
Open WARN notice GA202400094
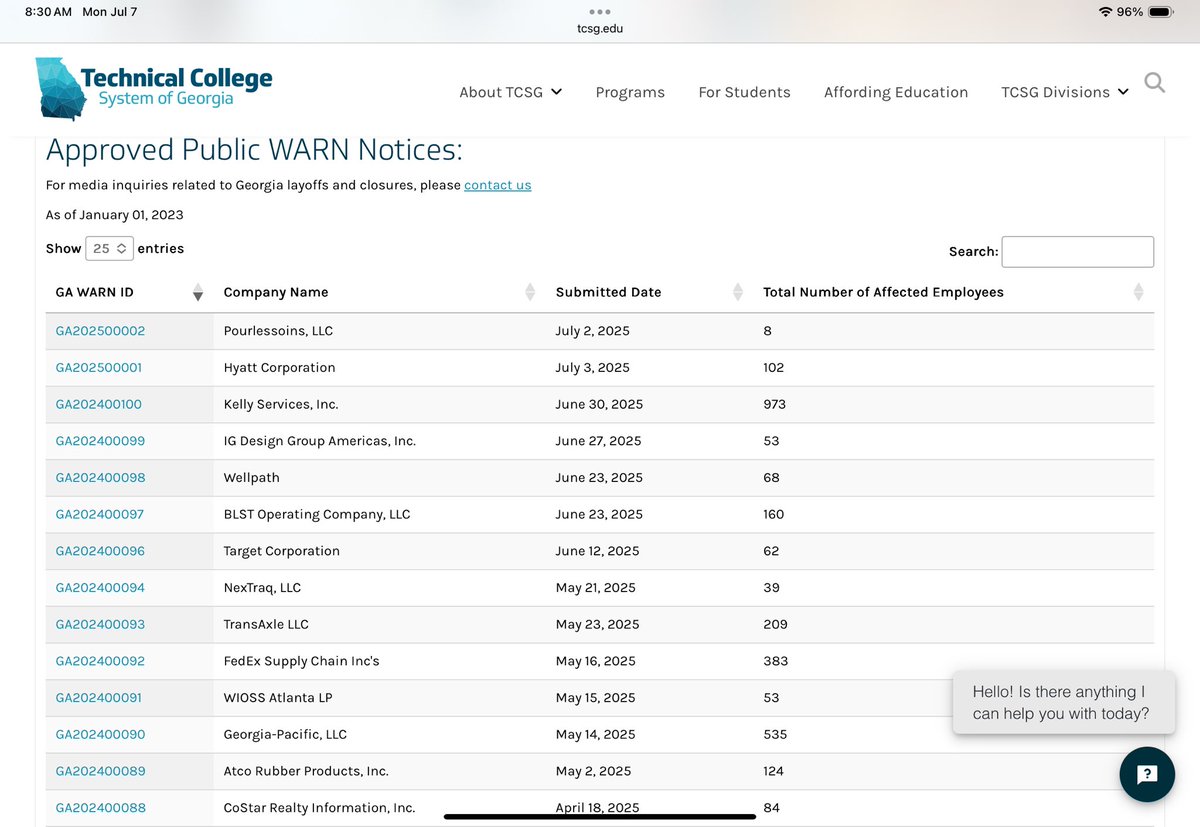tap(100, 588)
